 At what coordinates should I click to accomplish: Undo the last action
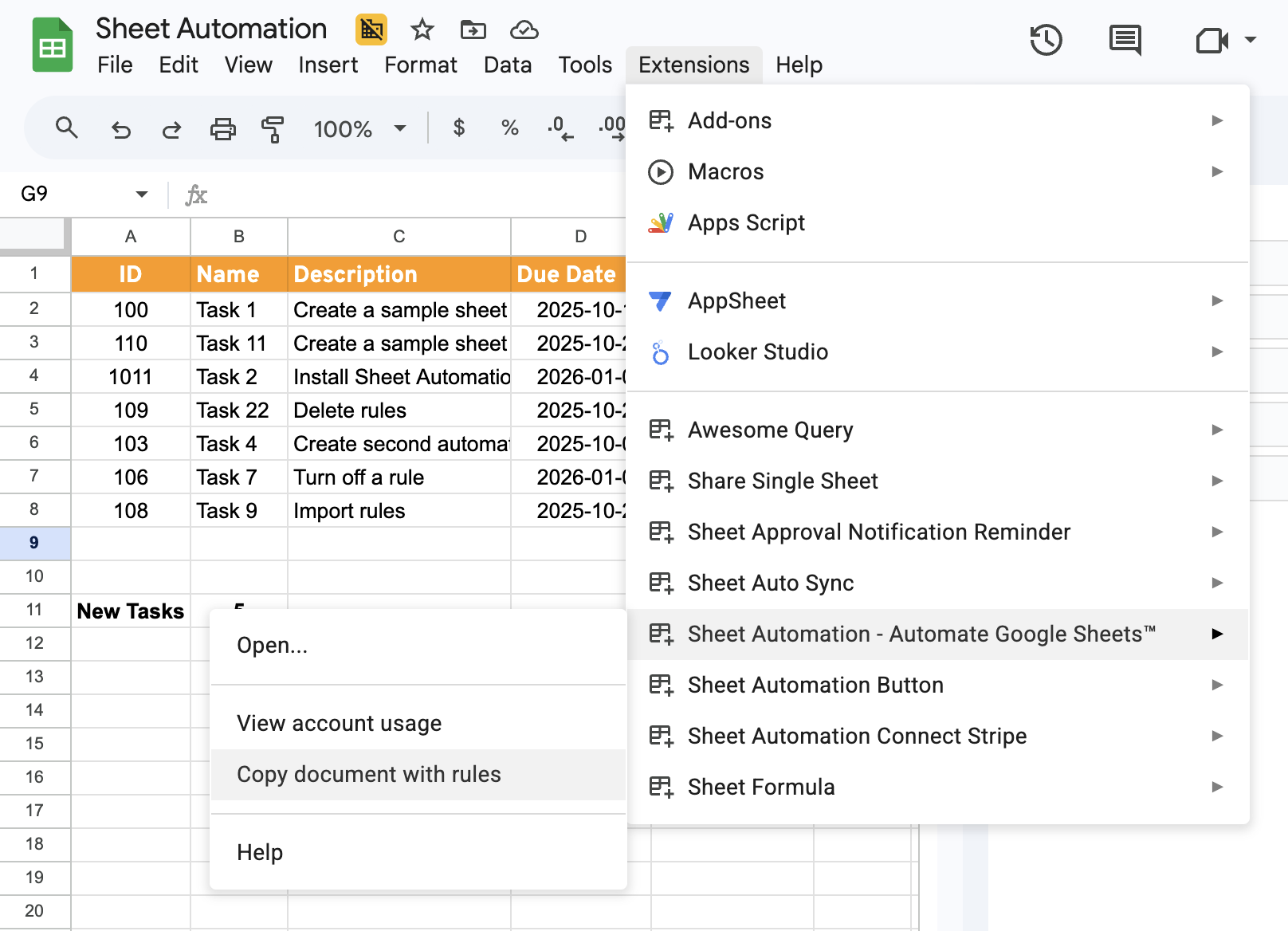point(120,129)
